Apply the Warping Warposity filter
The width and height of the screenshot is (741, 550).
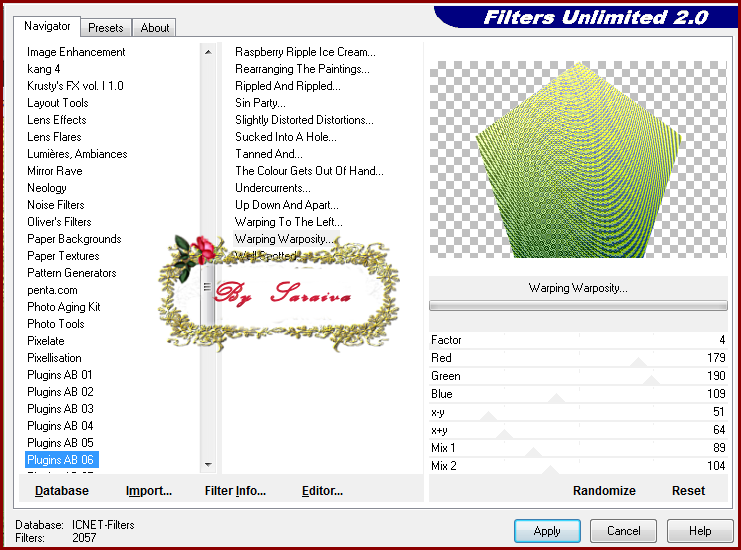(x=547, y=531)
